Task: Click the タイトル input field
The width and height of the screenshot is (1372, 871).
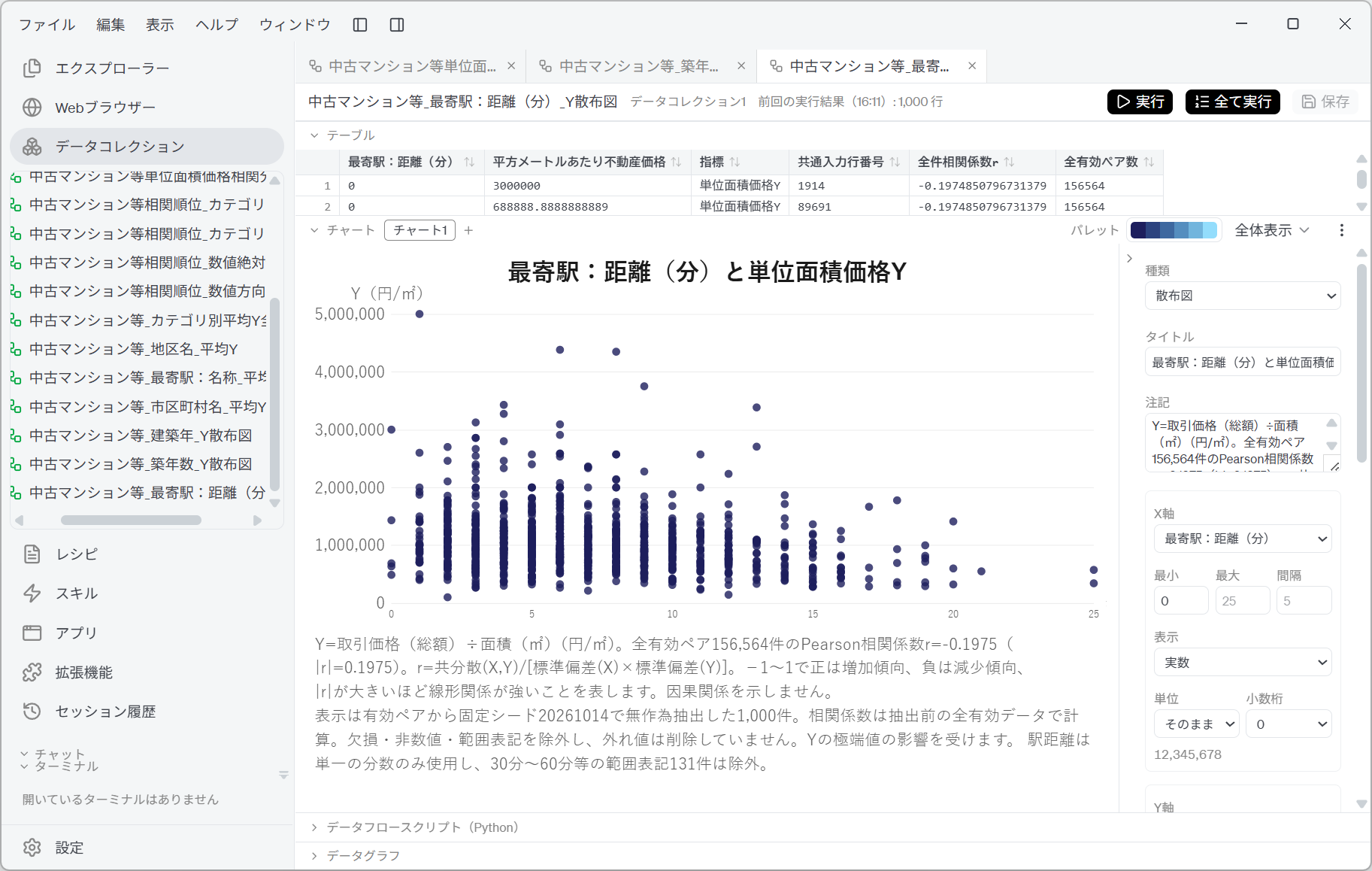Action: coord(1243,363)
